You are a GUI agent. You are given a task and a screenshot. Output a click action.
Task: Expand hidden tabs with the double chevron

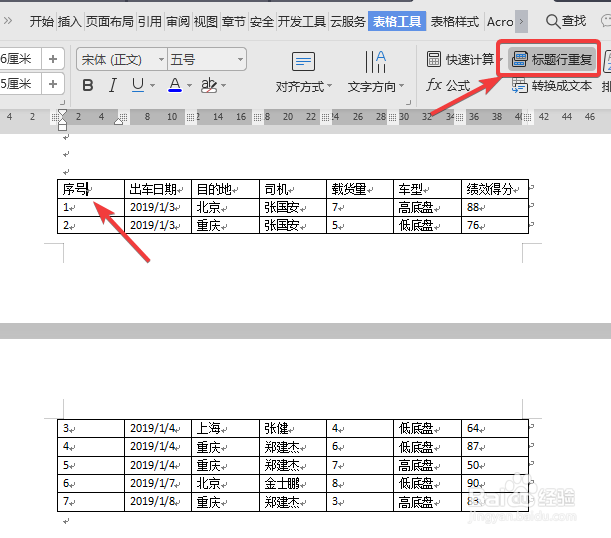7,21
